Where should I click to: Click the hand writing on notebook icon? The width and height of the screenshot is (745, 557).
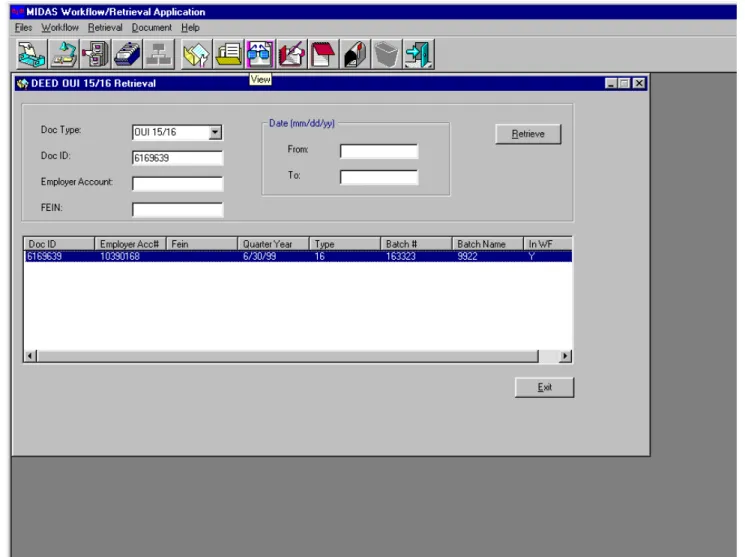[x=291, y=54]
